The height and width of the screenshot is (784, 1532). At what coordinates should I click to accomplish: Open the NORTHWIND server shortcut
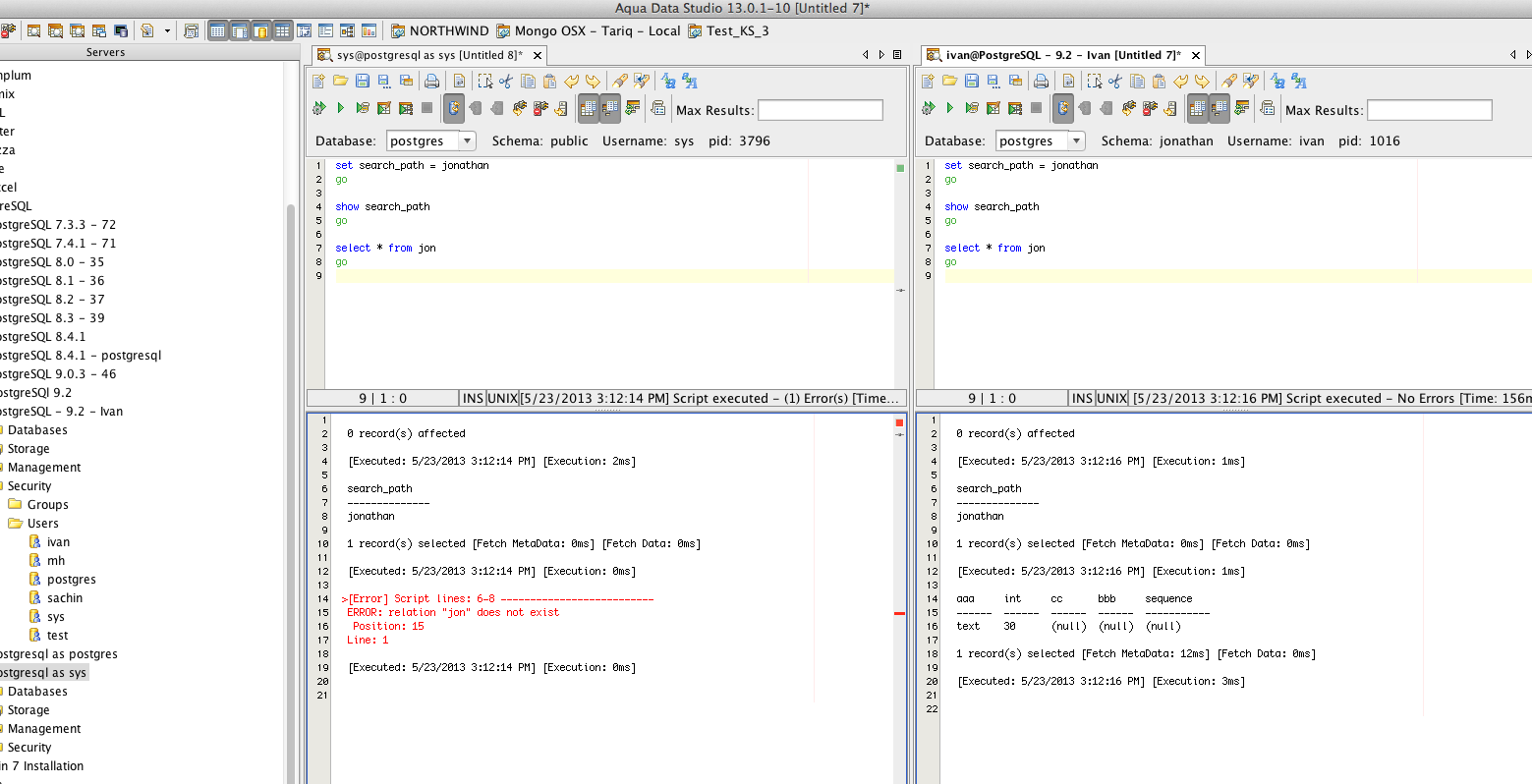tap(439, 31)
